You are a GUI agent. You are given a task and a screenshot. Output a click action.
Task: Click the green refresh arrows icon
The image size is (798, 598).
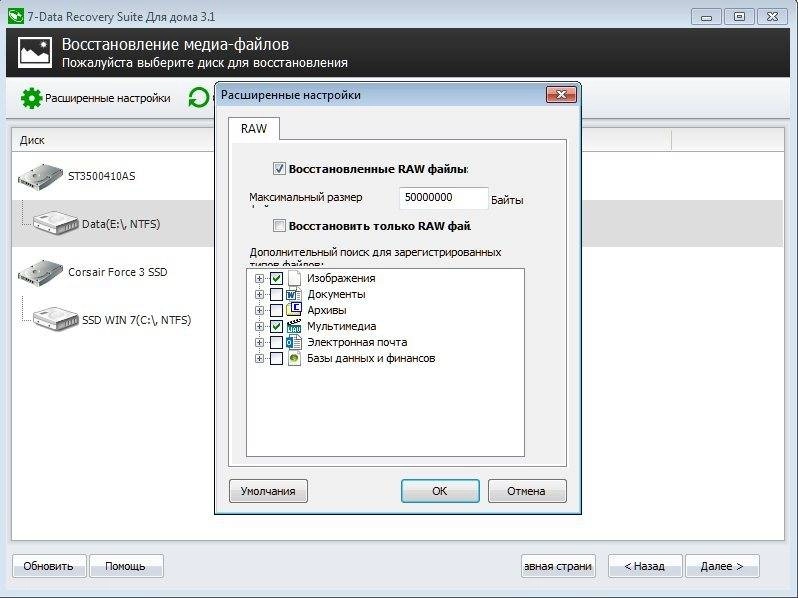(x=198, y=98)
